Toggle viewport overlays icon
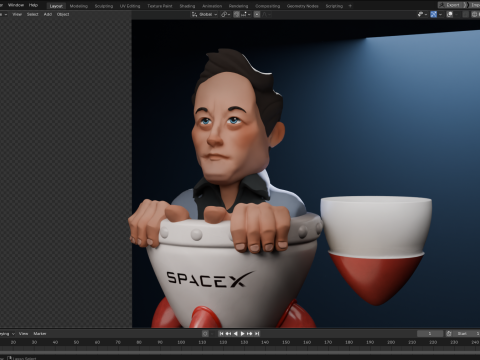The image size is (480, 360). (x=450, y=14)
